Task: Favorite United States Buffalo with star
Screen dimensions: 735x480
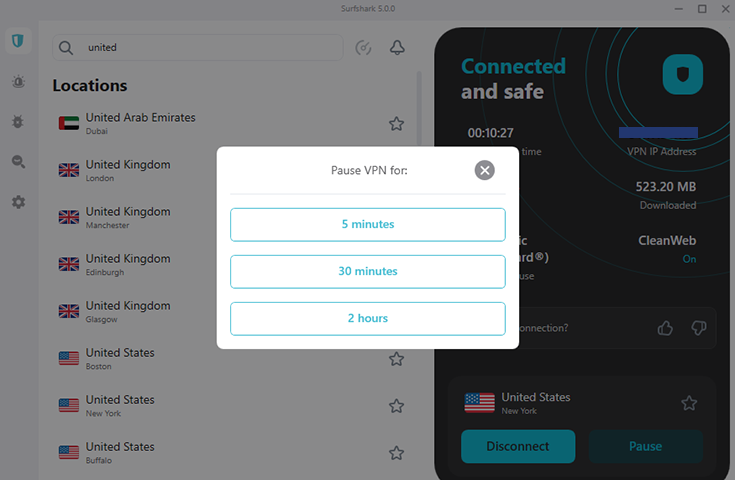Action: tap(397, 453)
